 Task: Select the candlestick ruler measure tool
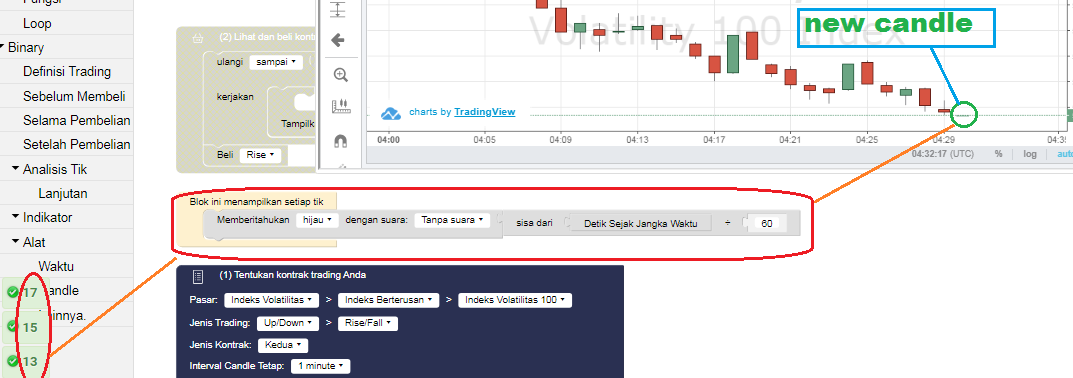point(340,106)
